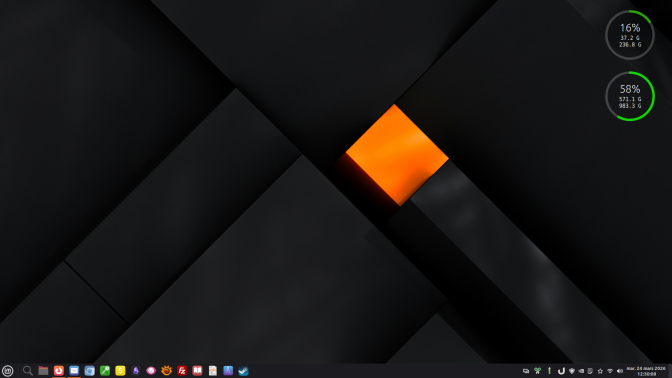Open the pink round application icon
The width and height of the screenshot is (672, 378).
[x=151, y=371]
